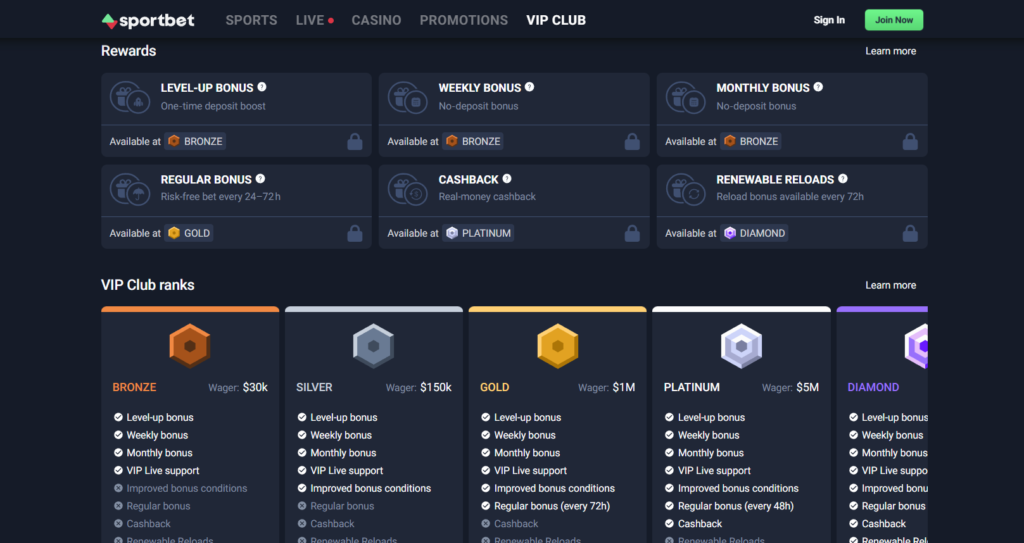The height and width of the screenshot is (543, 1024).
Task: Click the $1M wager value
Action: [x=624, y=387]
